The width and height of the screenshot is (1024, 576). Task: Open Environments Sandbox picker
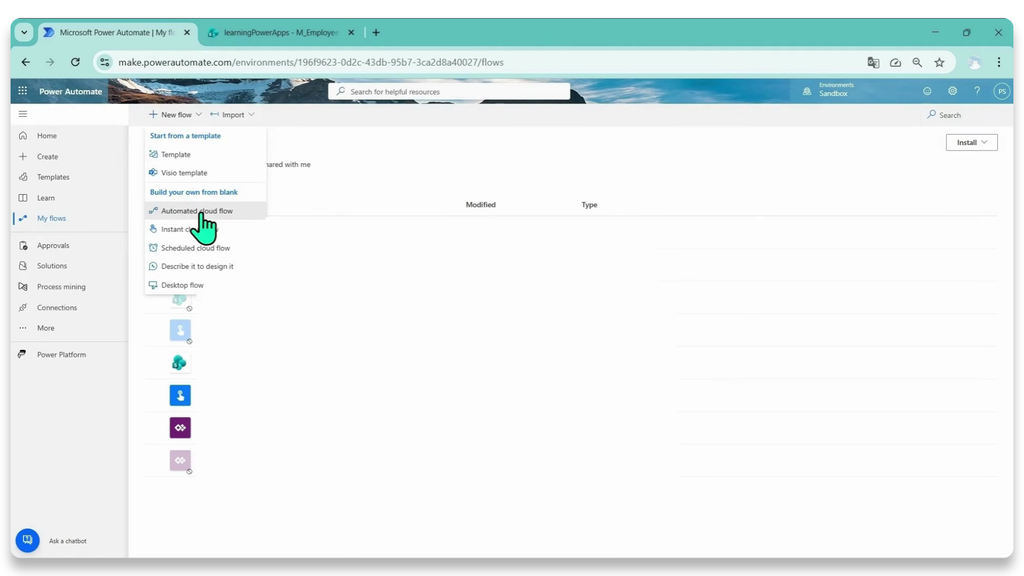(828, 89)
